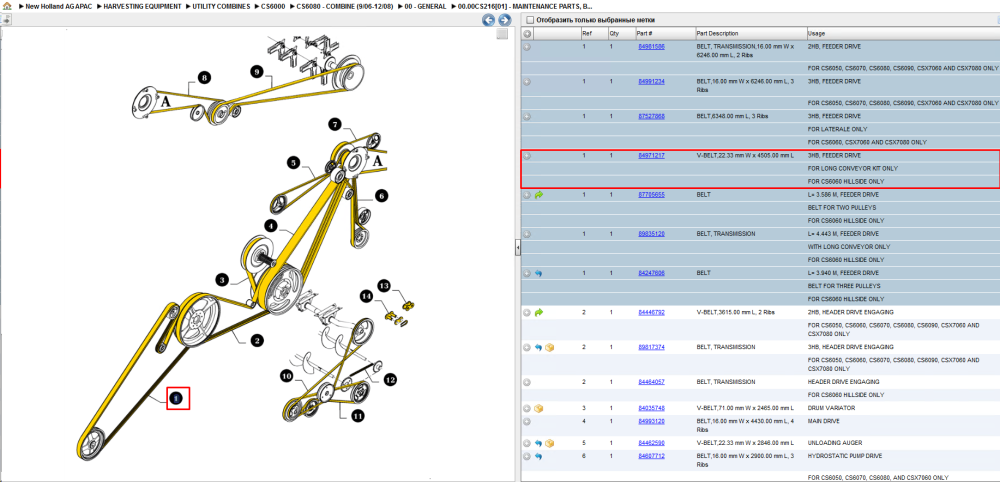Select callout 6 on the belt diagram
The image size is (1000, 482).
[x=381, y=196]
